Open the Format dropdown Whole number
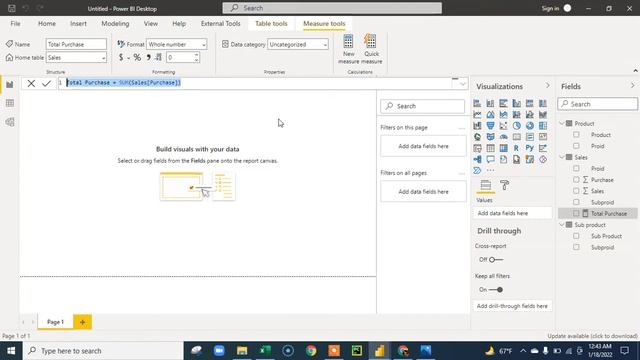Viewport: 640px width, 360px height. [176, 44]
